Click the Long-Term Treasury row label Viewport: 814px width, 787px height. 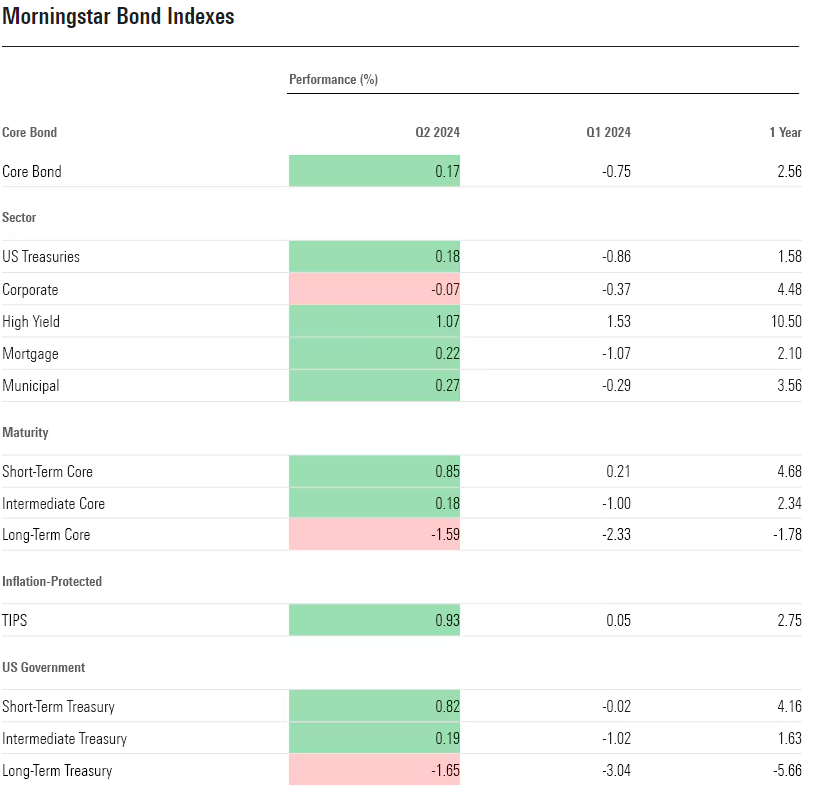pyautogui.click(x=57, y=771)
